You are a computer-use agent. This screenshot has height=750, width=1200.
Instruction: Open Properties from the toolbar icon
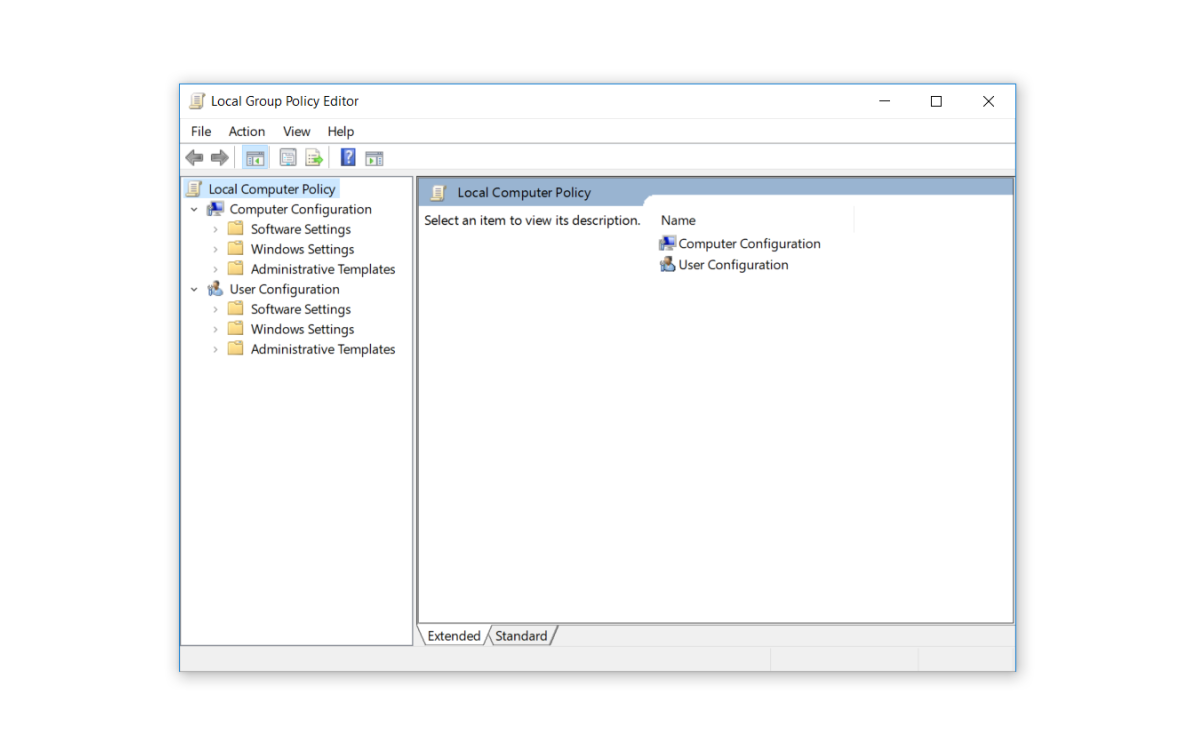point(288,158)
